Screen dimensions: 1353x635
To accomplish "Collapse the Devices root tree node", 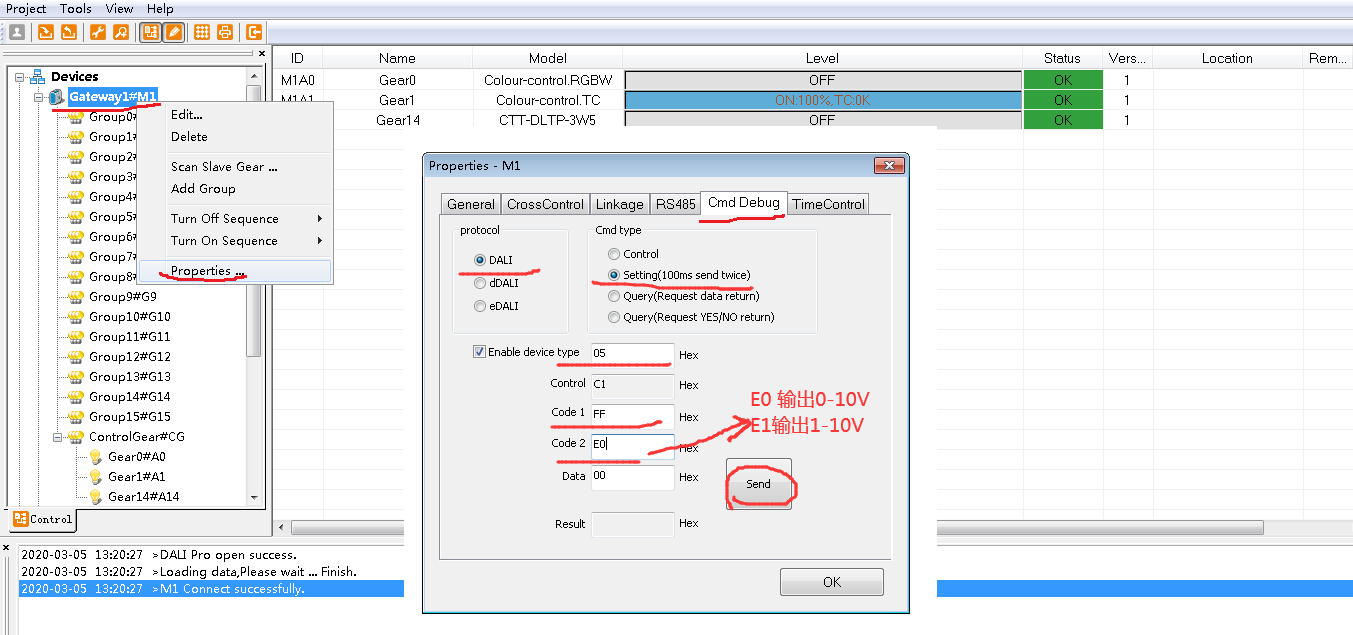I will pos(20,77).
